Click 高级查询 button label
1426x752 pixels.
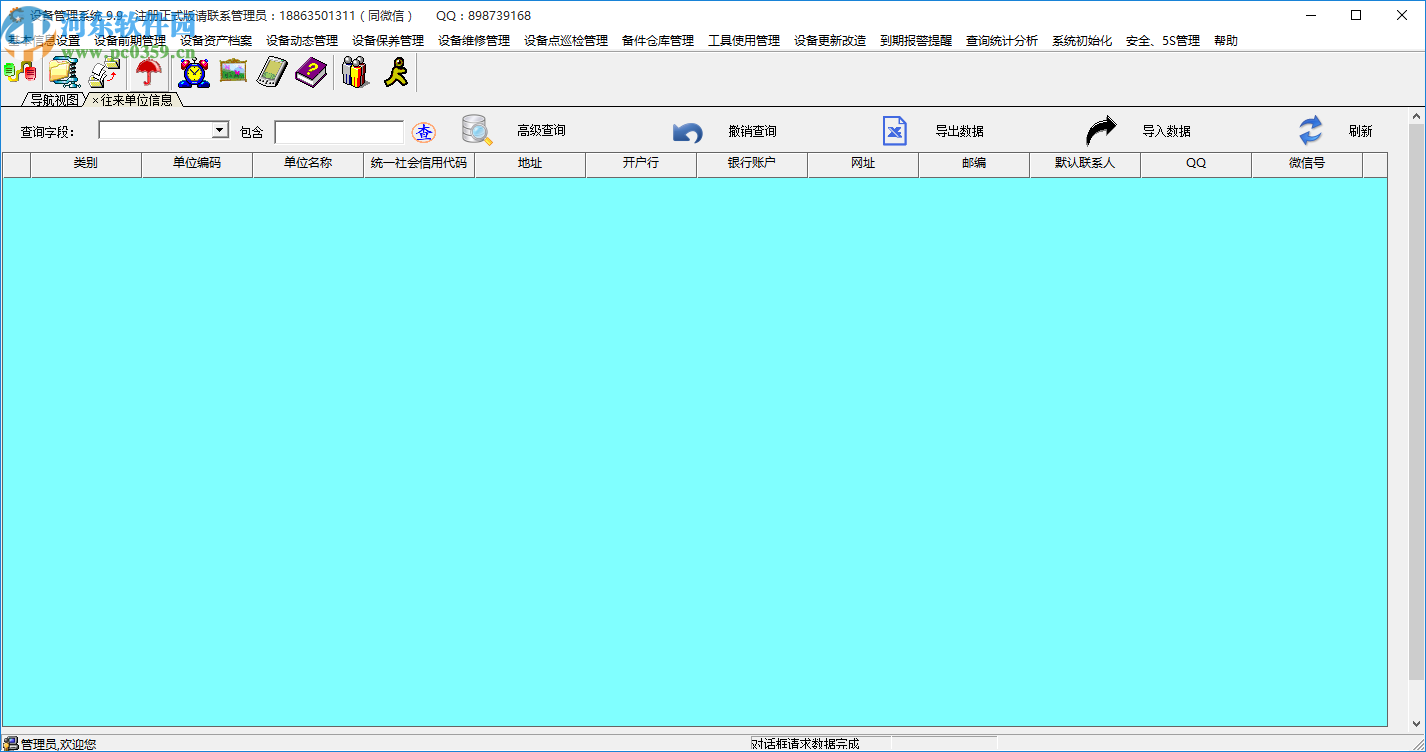coord(541,131)
